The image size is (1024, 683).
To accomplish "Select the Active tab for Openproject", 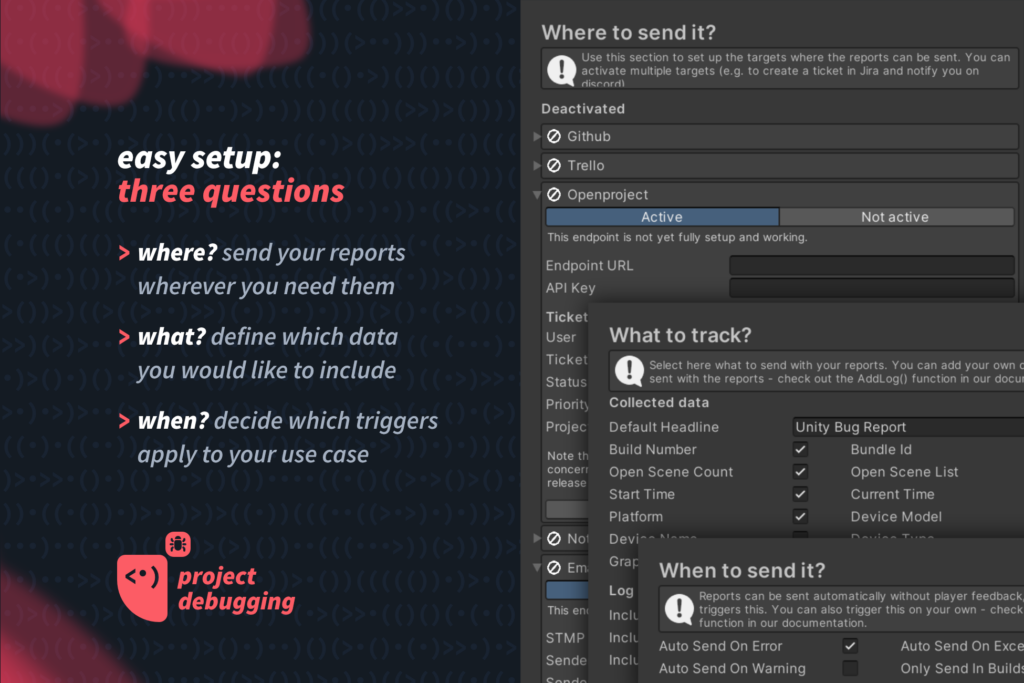I will [661, 217].
